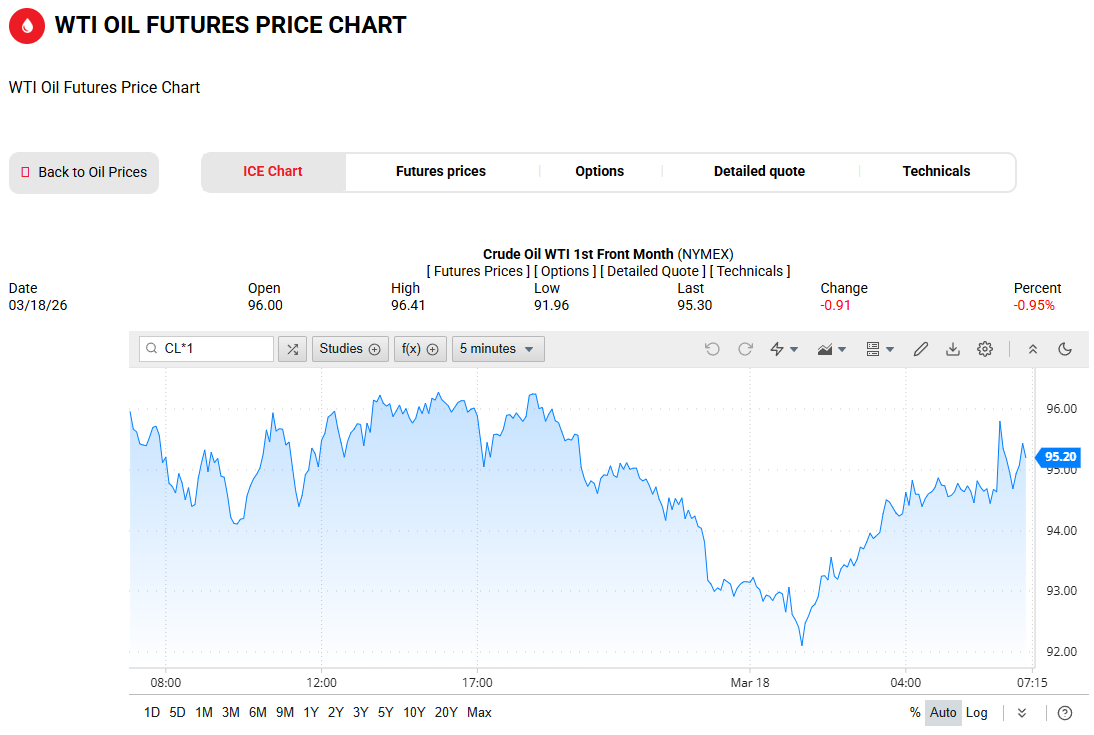This screenshot has width=1094, height=735.
Task: Select the 1Y time range
Action: point(311,713)
